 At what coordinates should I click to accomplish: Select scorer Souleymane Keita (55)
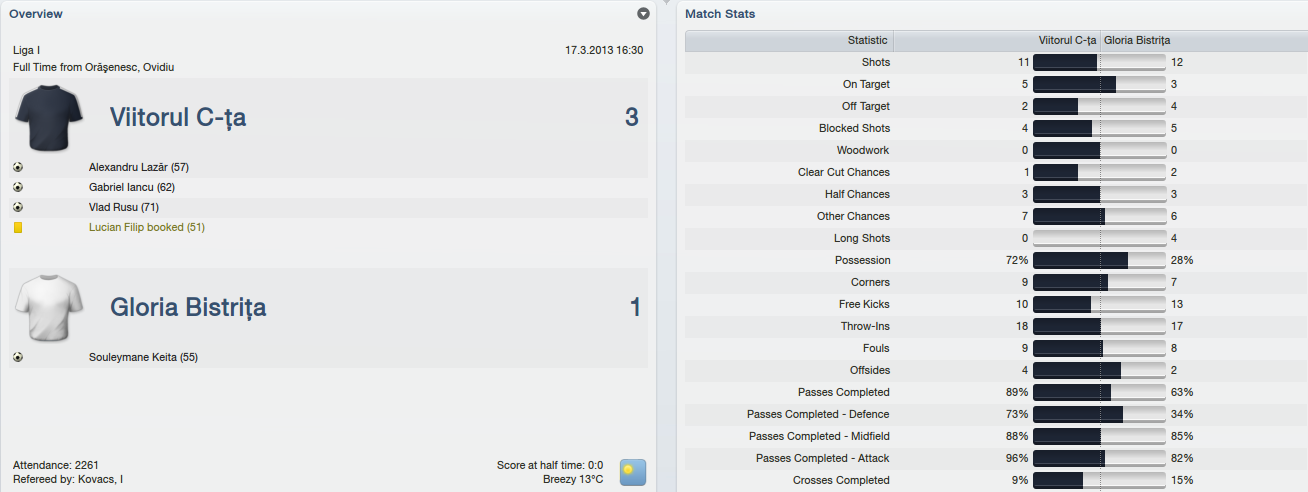(x=143, y=357)
